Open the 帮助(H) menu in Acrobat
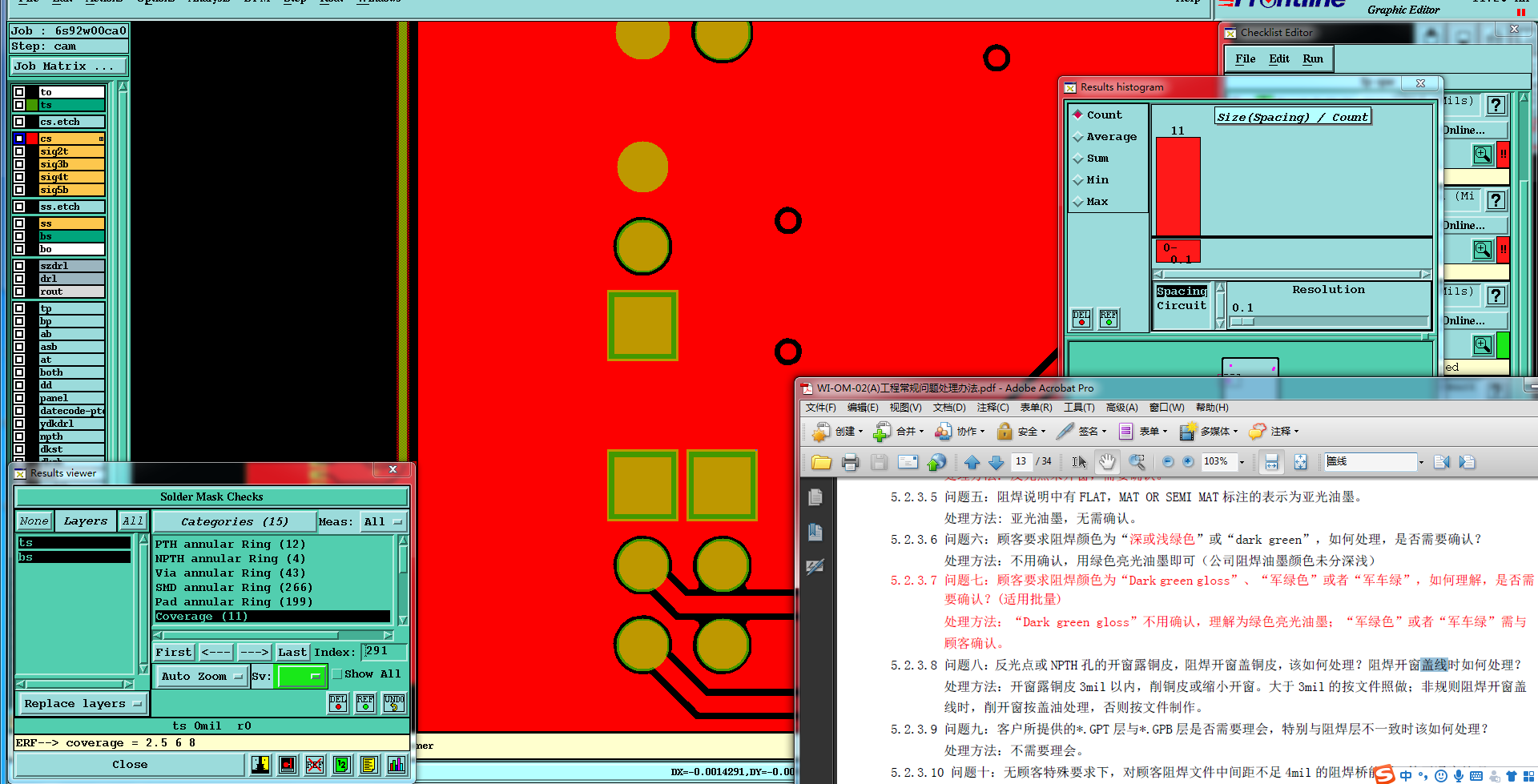Viewport: 1538px width, 784px height. click(1212, 408)
